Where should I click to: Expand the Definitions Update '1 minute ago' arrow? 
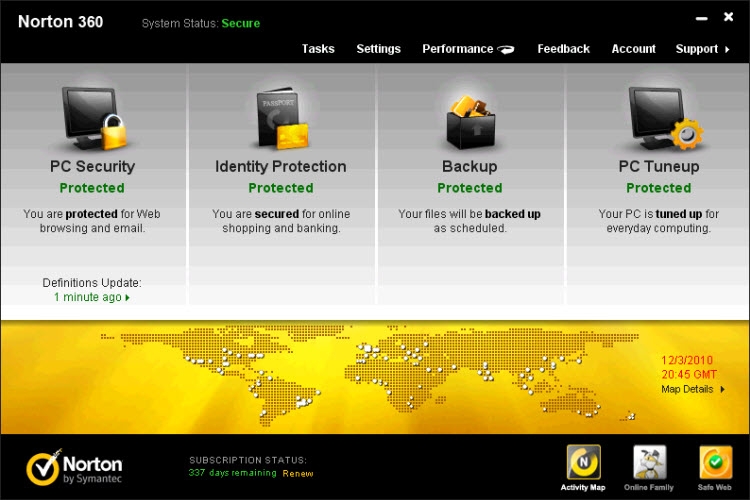coord(128,298)
